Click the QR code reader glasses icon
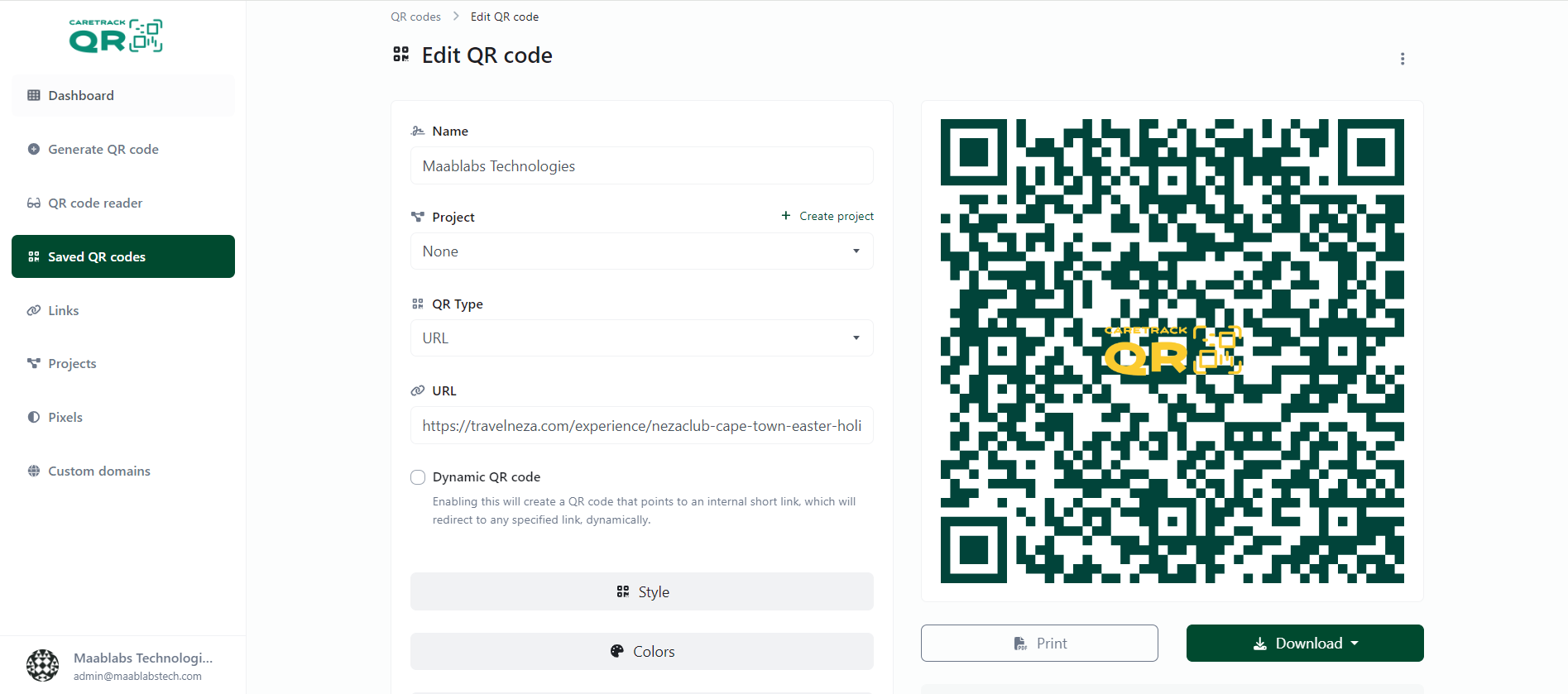The width and height of the screenshot is (1568, 694). [34, 203]
